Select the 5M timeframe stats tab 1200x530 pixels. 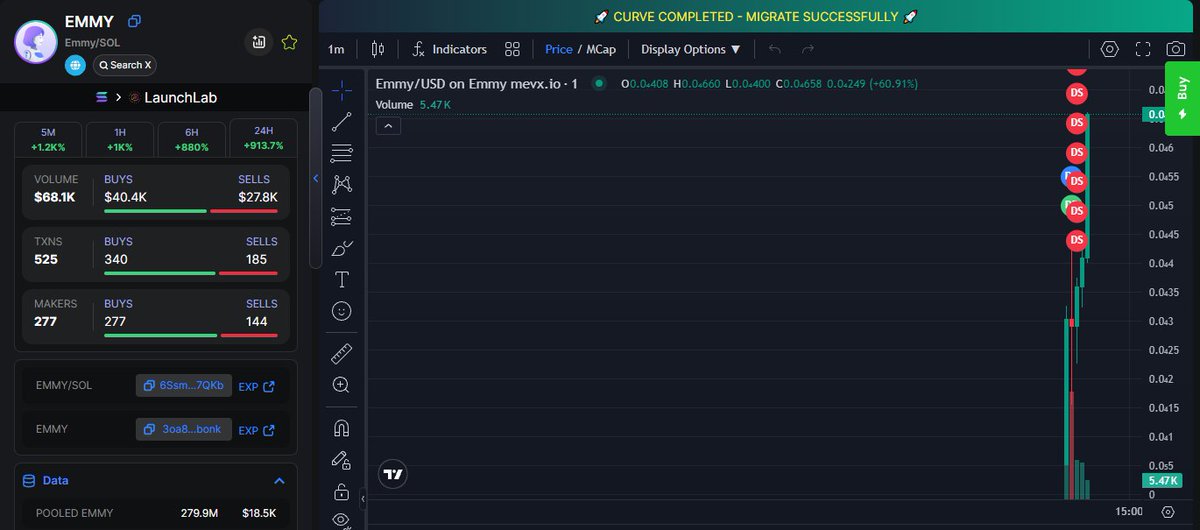click(48, 139)
